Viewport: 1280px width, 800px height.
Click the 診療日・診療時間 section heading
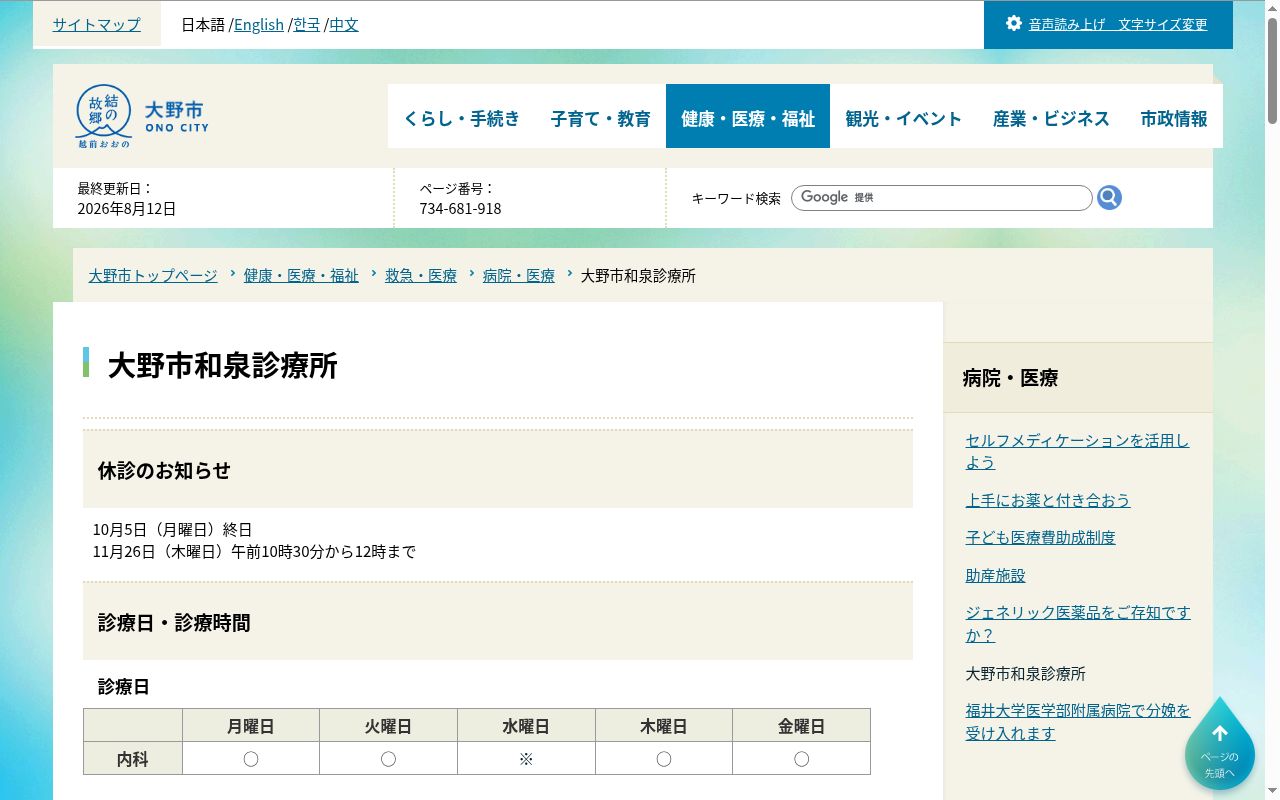point(174,622)
